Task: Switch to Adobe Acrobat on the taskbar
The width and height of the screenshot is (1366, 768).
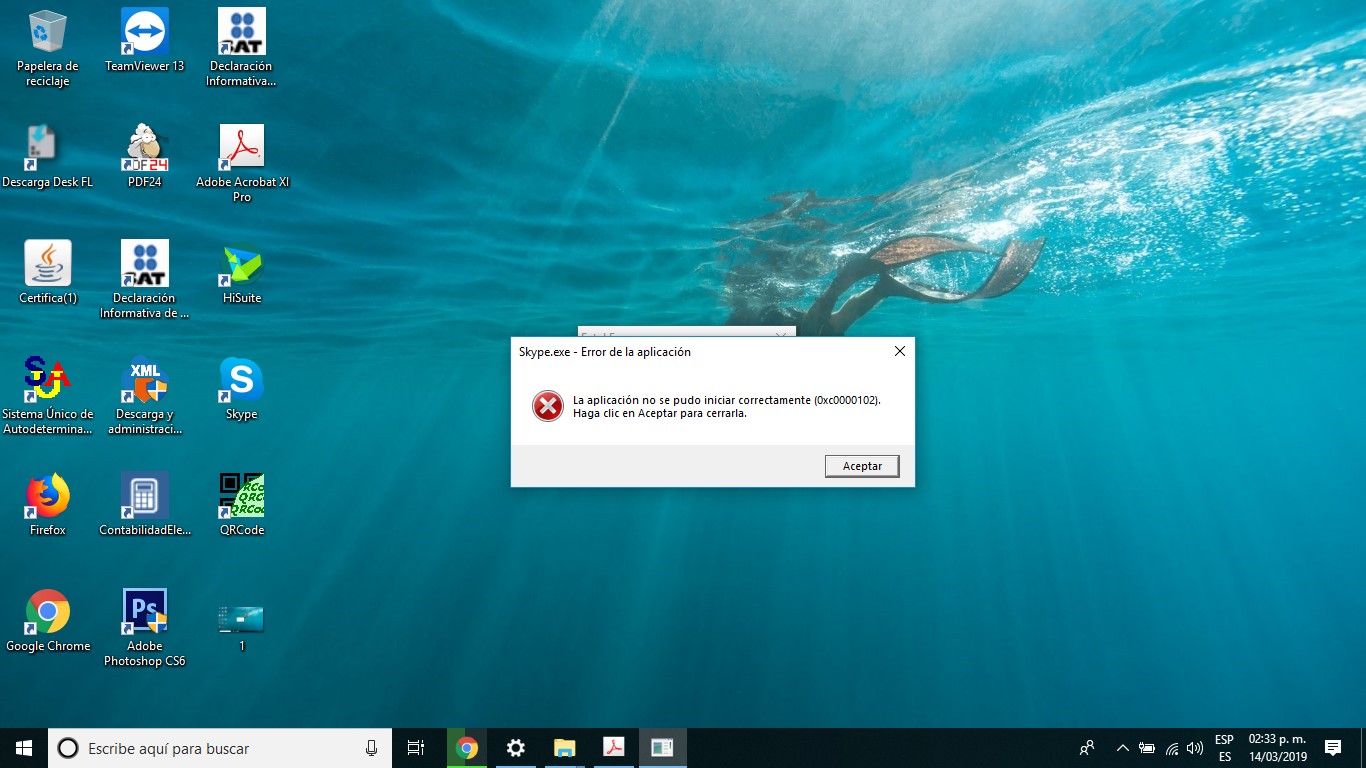Action: pyautogui.click(x=613, y=748)
